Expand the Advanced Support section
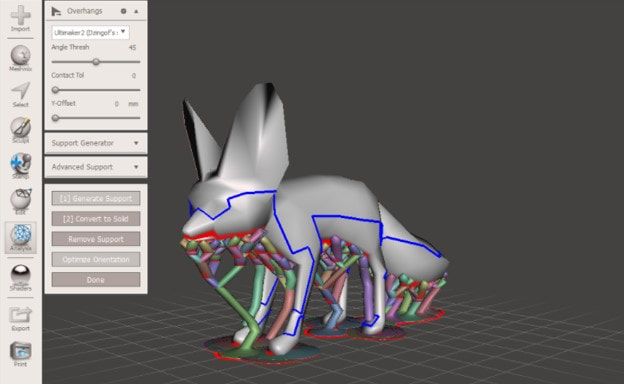Screen dimensions: 624x384 (96, 167)
